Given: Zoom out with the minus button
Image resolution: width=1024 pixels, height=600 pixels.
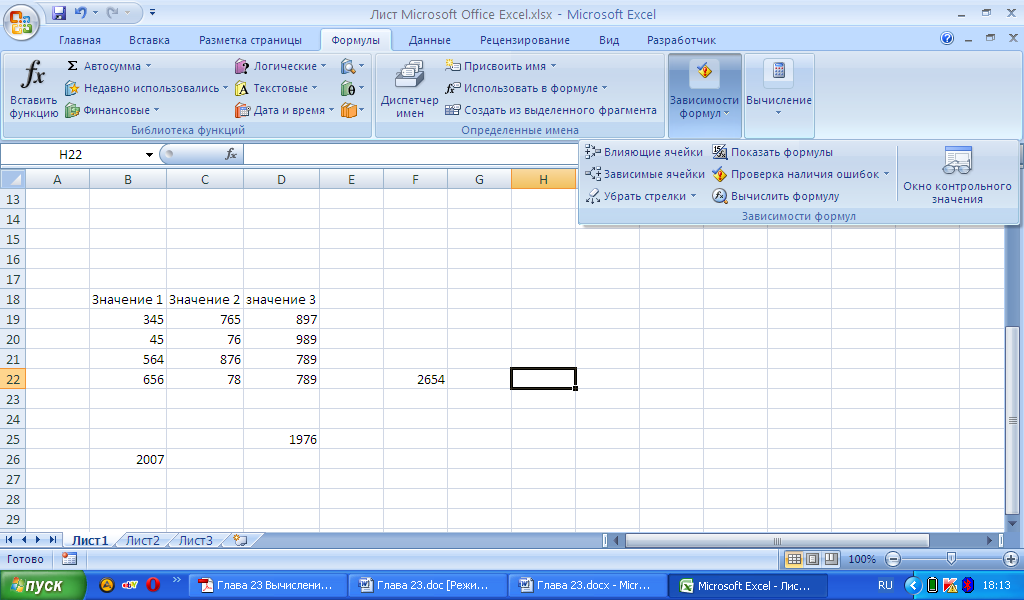Looking at the screenshot, I should [x=893, y=559].
